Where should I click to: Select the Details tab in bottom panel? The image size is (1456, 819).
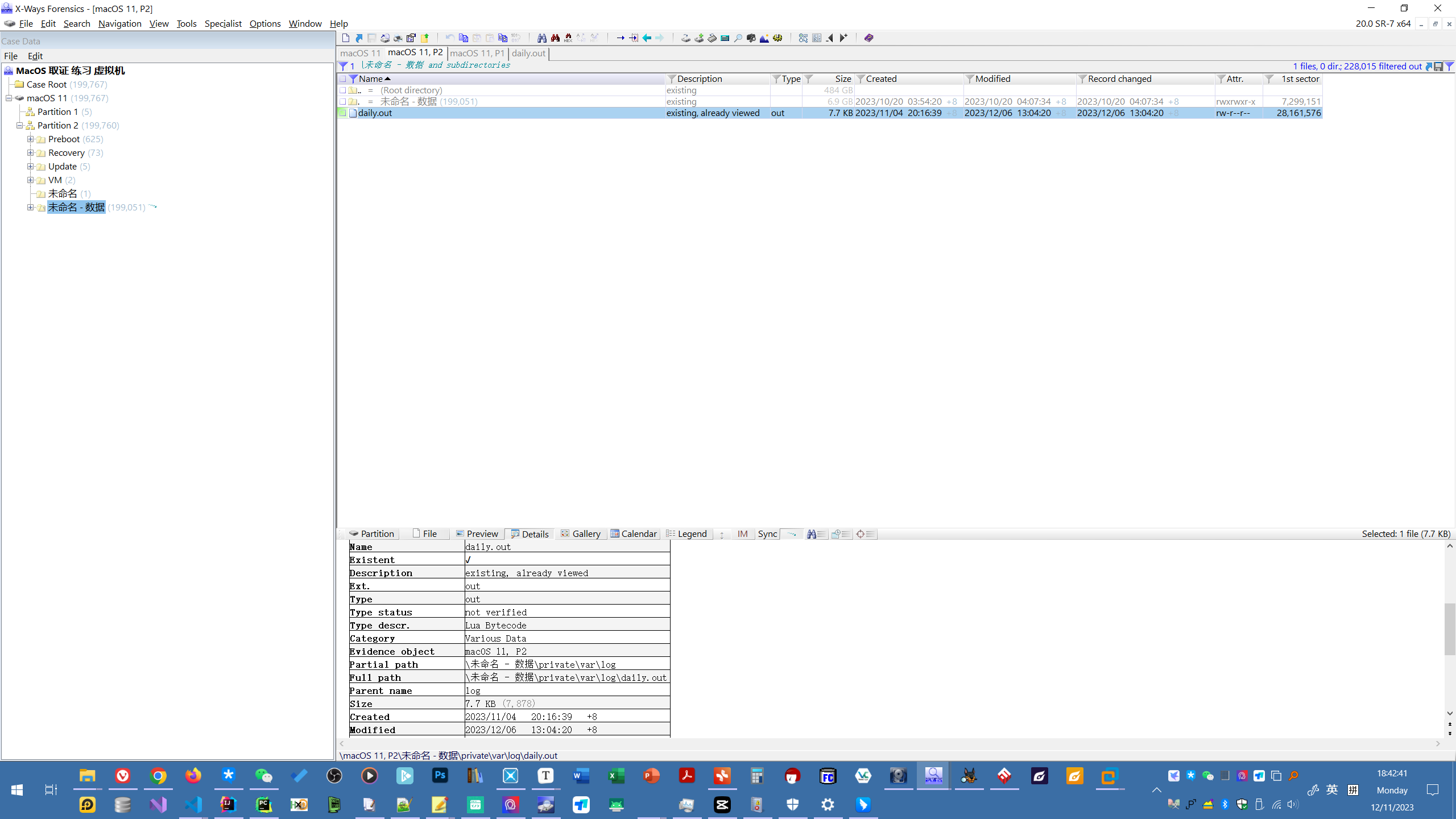(x=531, y=533)
